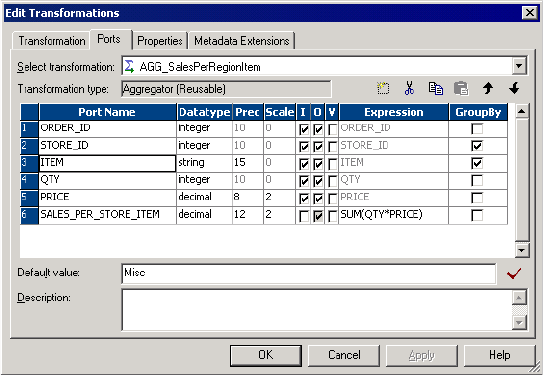
Task: Click precision 8 in PRICE row
Action: 248,198
